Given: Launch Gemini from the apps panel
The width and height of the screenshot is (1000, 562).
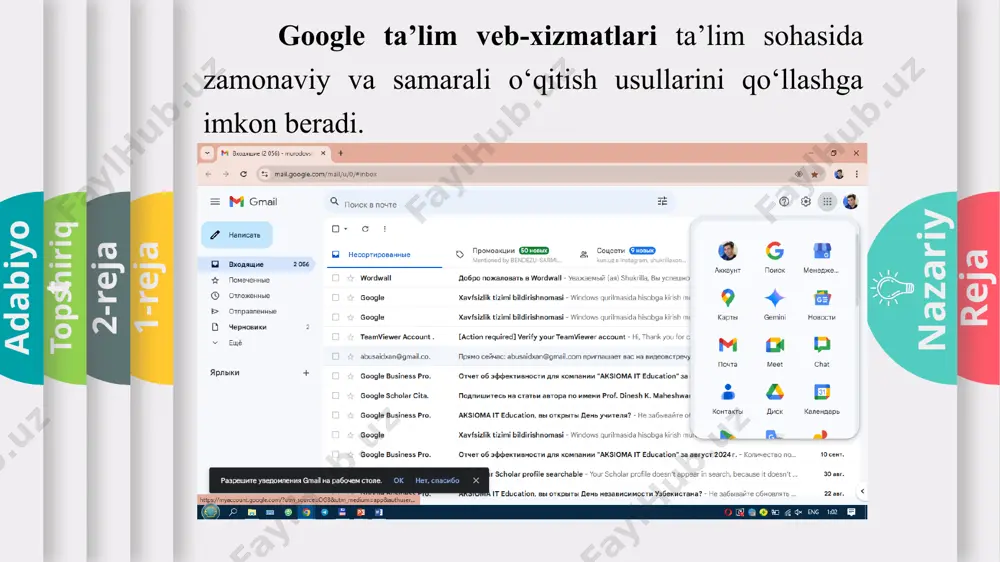Looking at the screenshot, I should (x=775, y=304).
